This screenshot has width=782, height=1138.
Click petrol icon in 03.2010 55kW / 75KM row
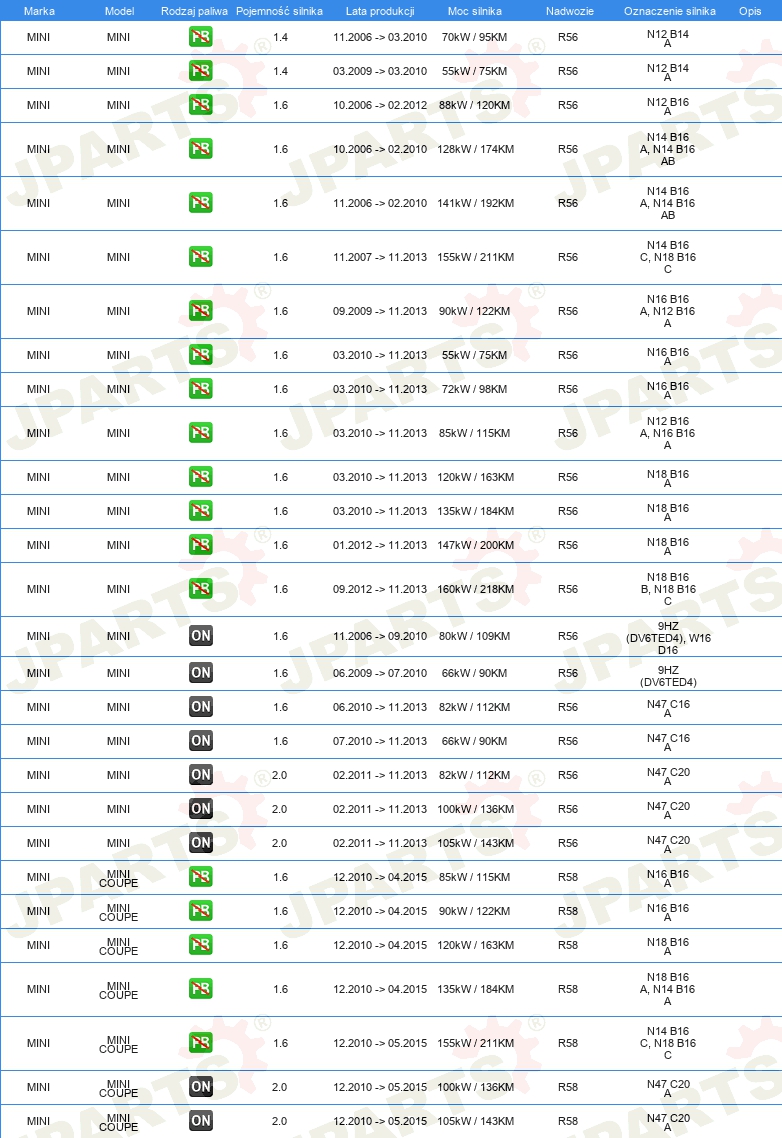(200, 355)
